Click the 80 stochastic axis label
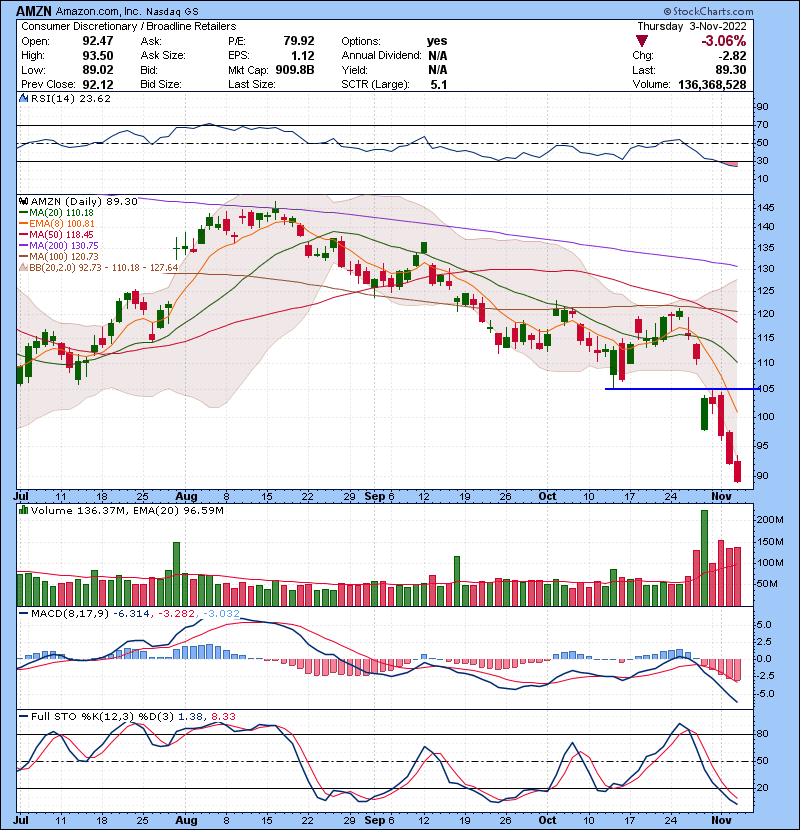The image size is (800, 830). [762, 734]
